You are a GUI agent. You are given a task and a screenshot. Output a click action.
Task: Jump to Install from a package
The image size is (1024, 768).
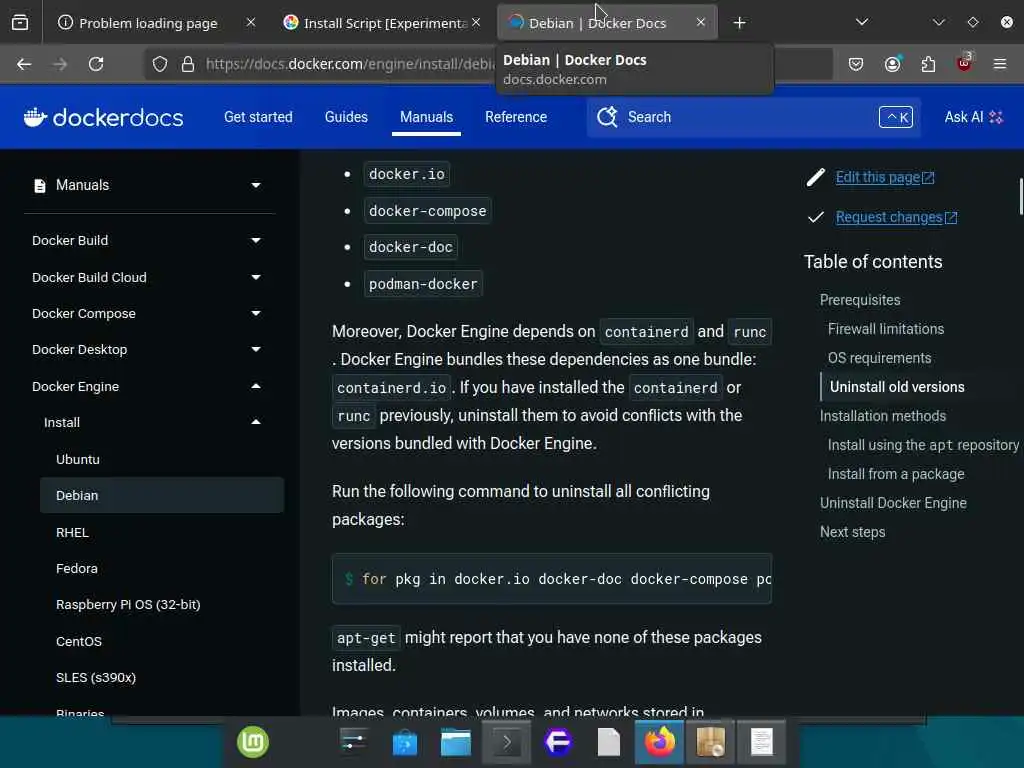click(895, 474)
